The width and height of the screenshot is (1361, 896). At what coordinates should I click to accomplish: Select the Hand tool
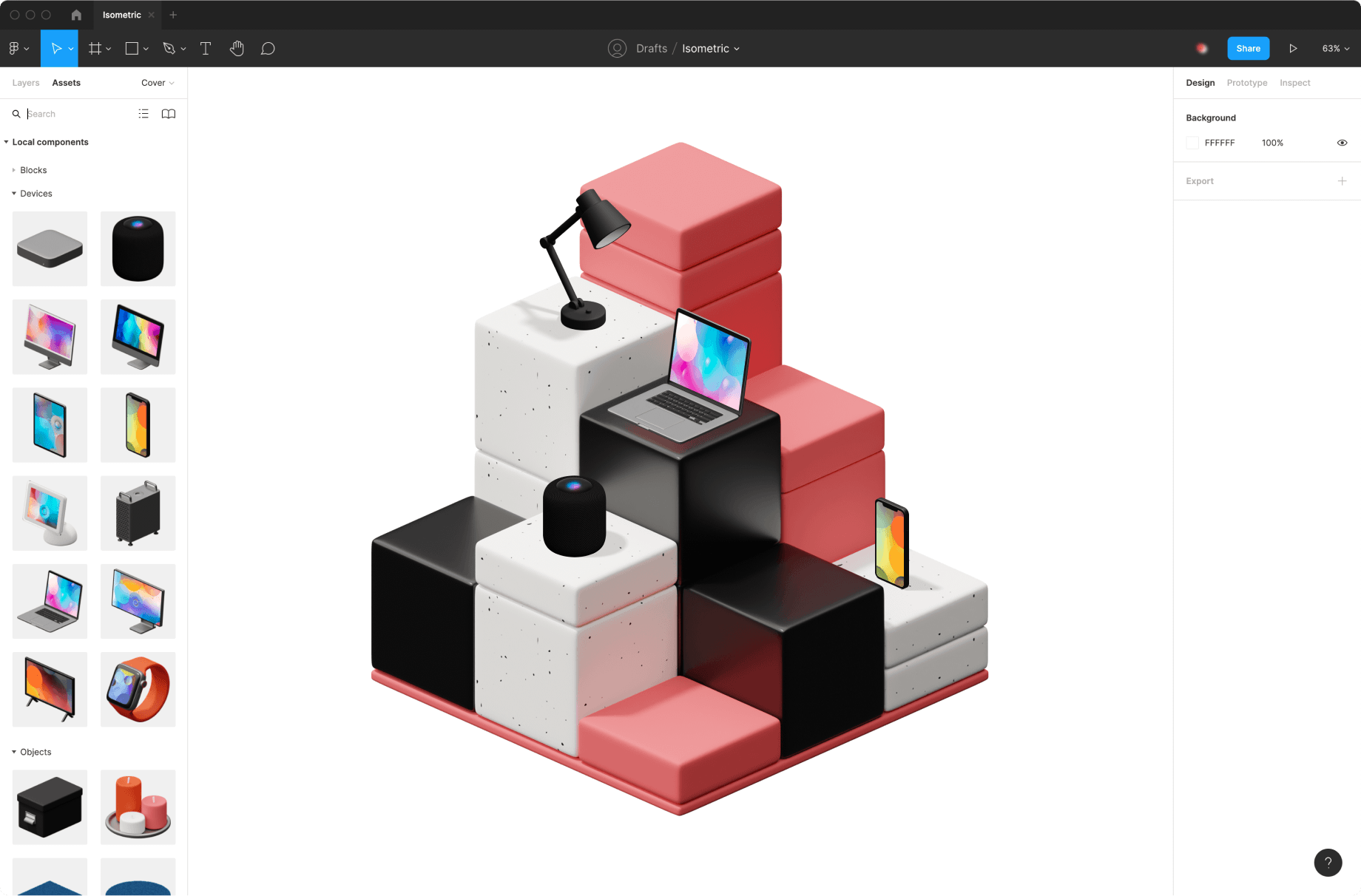237,49
